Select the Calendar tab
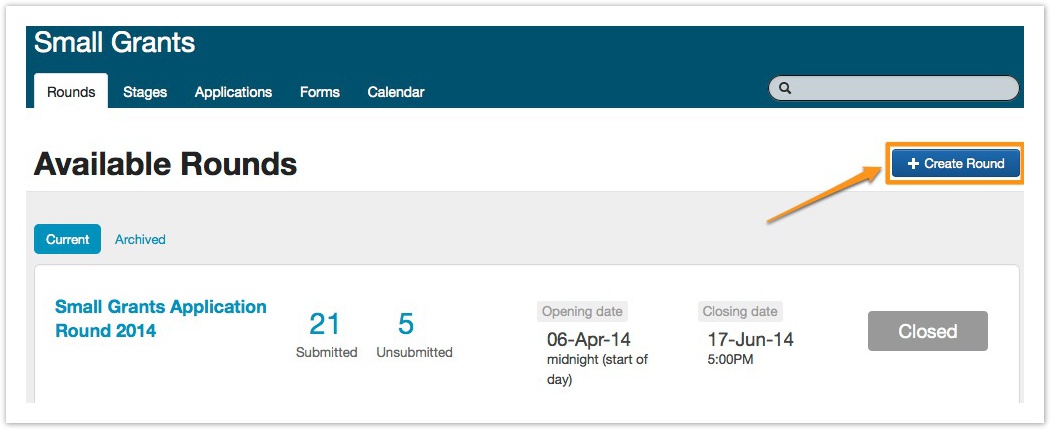 pyautogui.click(x=396, y=92)
